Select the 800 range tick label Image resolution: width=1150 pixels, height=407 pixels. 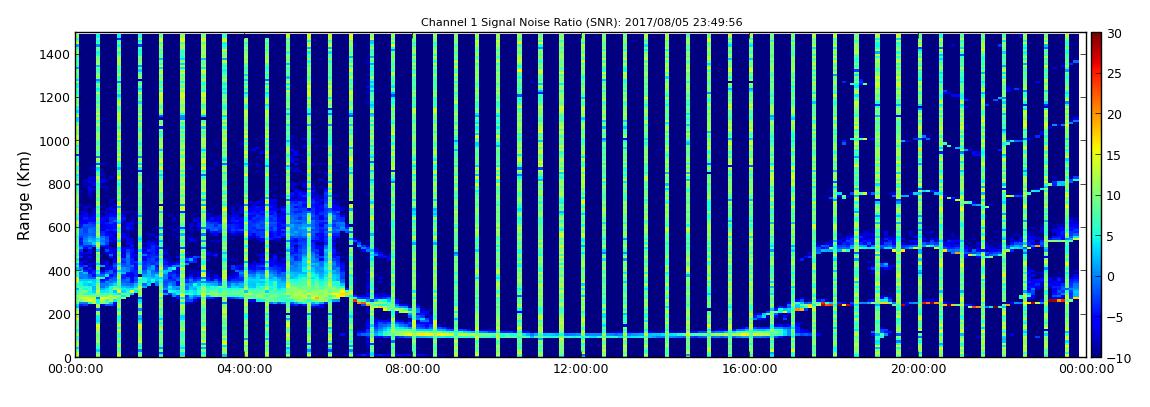click(59, 184)
